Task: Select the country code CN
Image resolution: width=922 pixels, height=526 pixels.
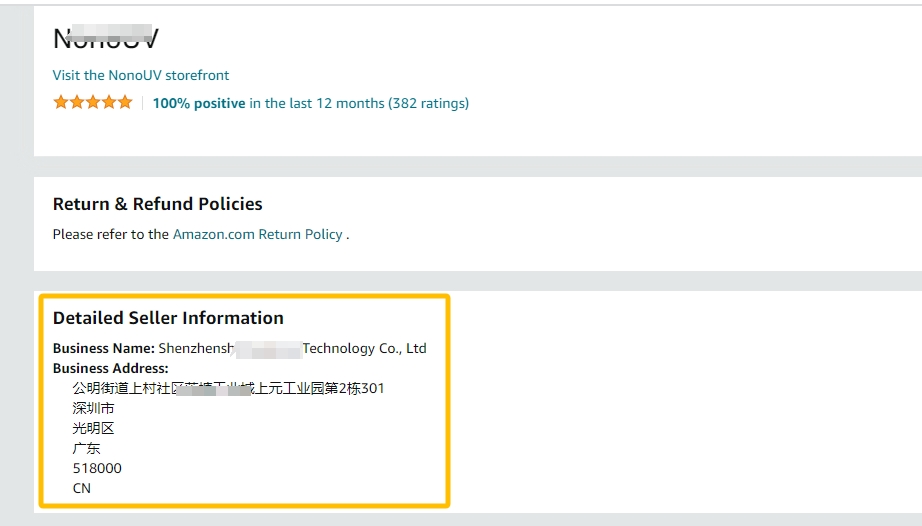Action: tap(82, 488)
